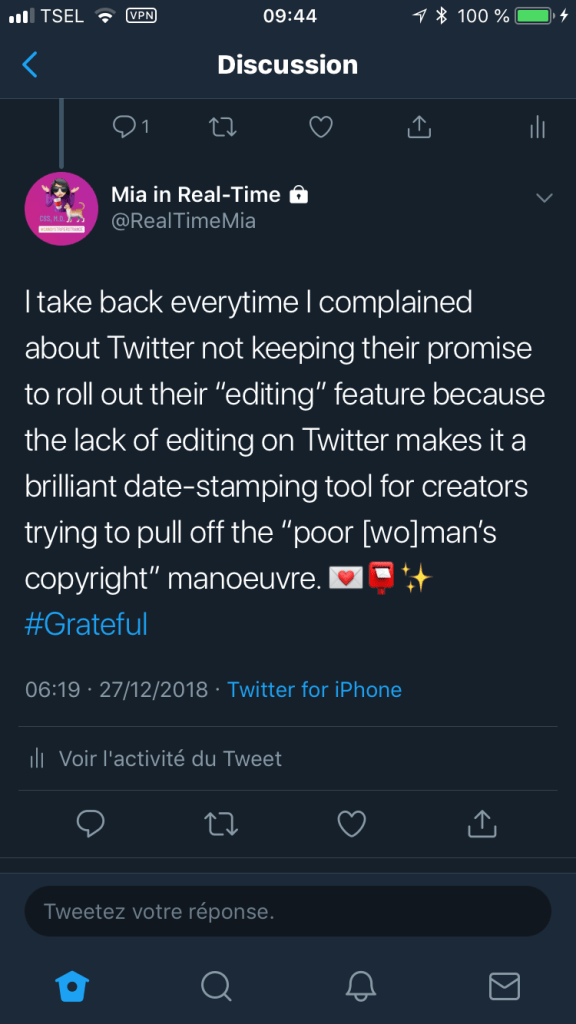
Task: Retweet the parent tweet above
Action: (x=222, y=127)
